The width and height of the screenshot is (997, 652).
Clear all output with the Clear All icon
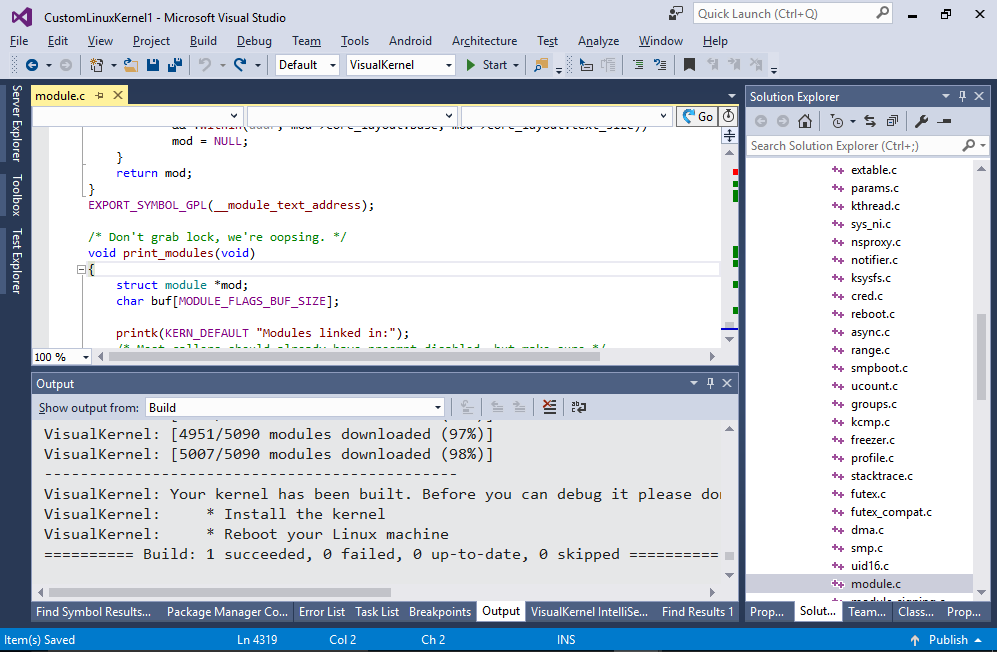(x=549, y=407)
